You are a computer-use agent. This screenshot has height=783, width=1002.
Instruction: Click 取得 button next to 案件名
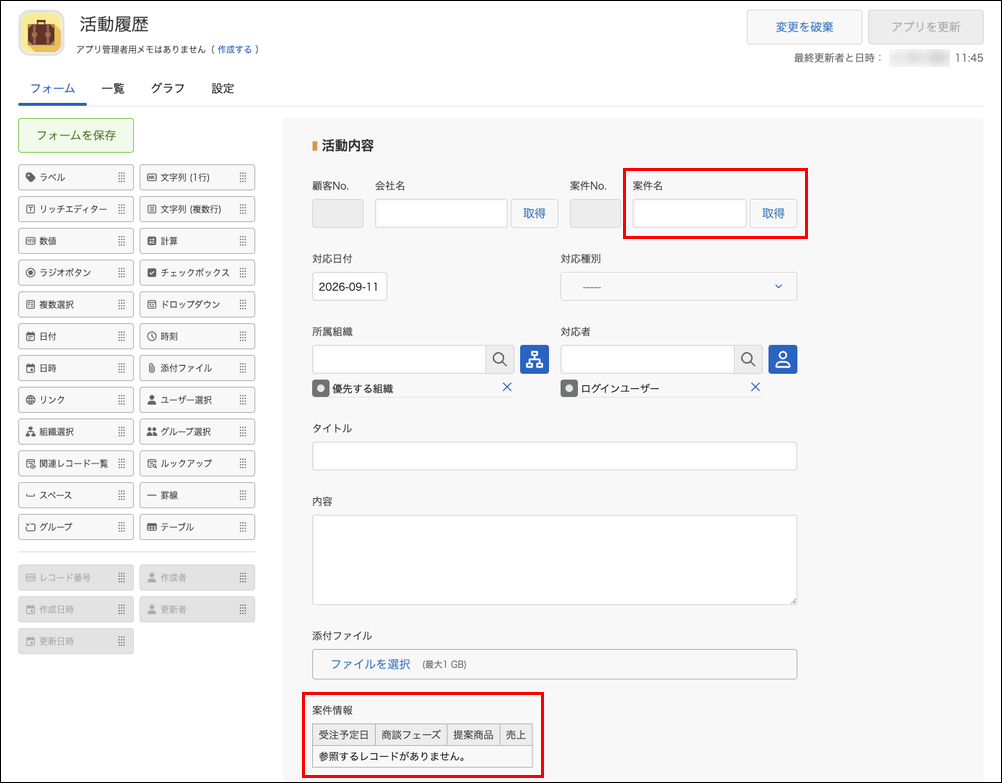tap(773, 213)
